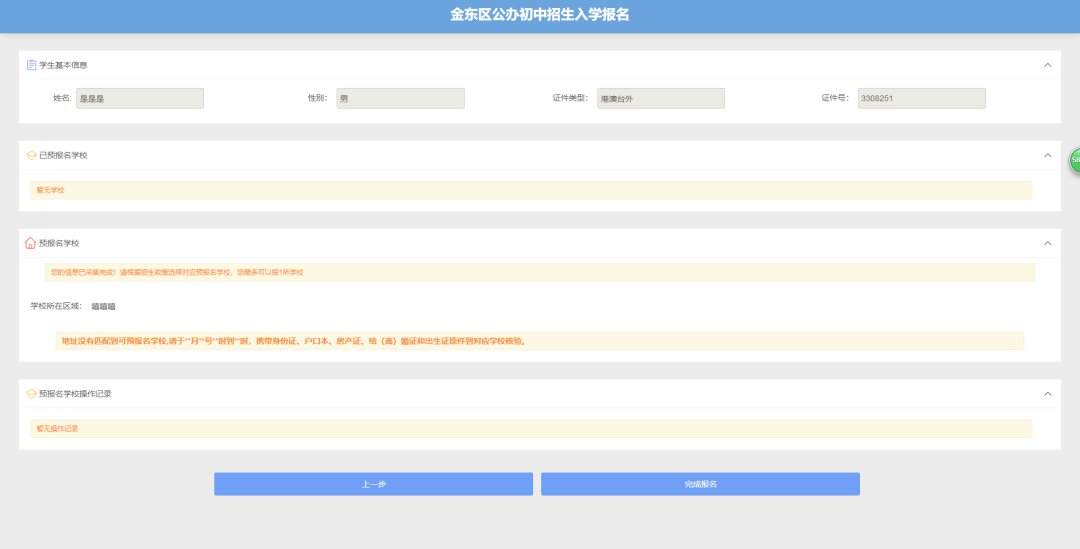Click the graduation cap icon beside 已预报名学校
Image resolution: width=1080 pixels, height=549 pixels.
31,155
